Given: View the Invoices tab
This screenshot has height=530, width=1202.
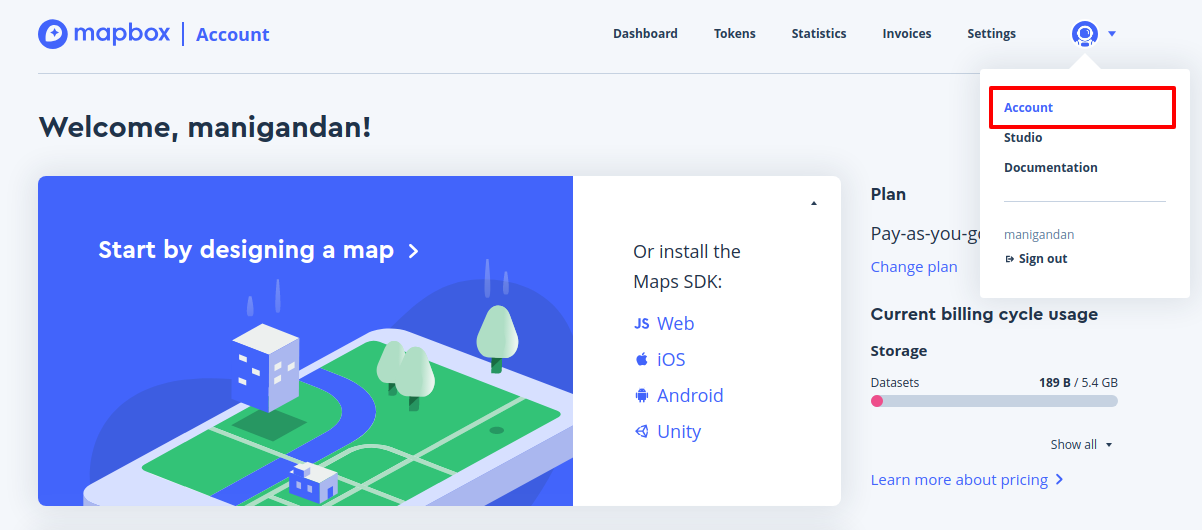Looking at the screenshot, I should pyautogui.click(x=907, y=34).
